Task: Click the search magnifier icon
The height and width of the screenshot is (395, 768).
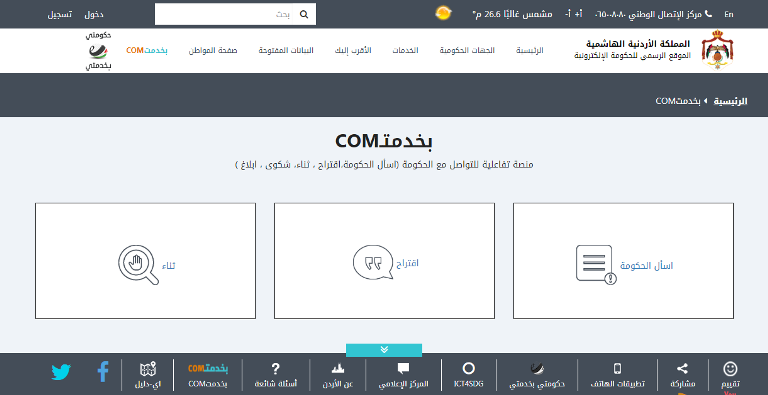Action: point(304,14)
